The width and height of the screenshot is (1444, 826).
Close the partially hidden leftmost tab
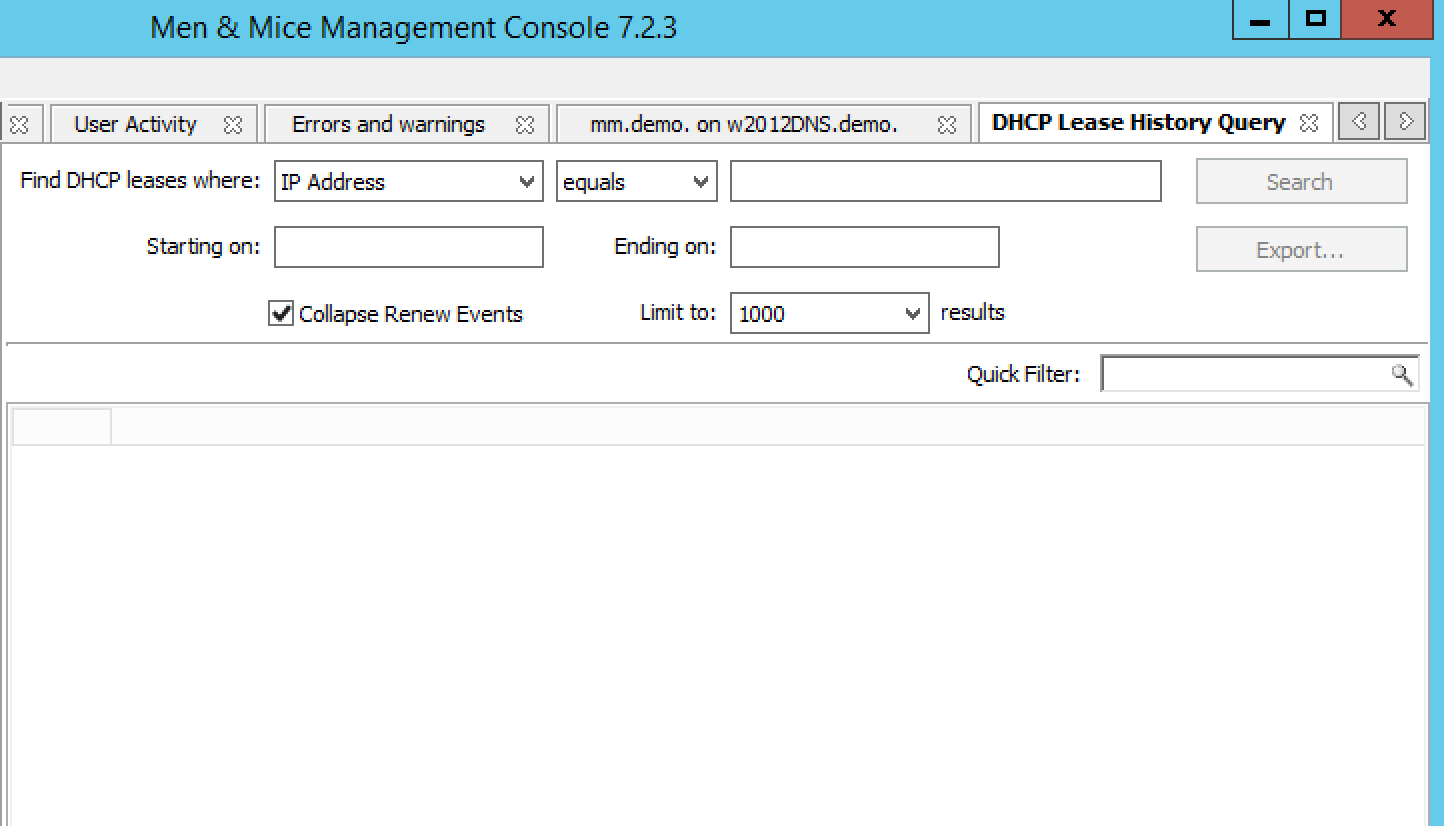click(x=18, y=125)
